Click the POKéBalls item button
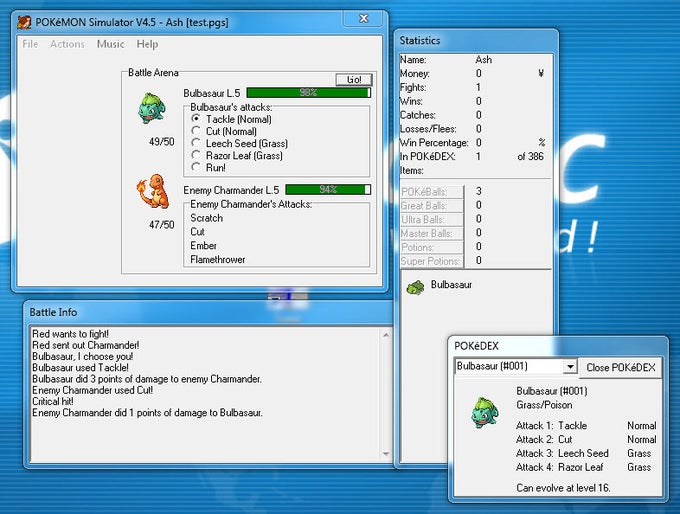This screenshot has width=680, height=514. [432, 192]
